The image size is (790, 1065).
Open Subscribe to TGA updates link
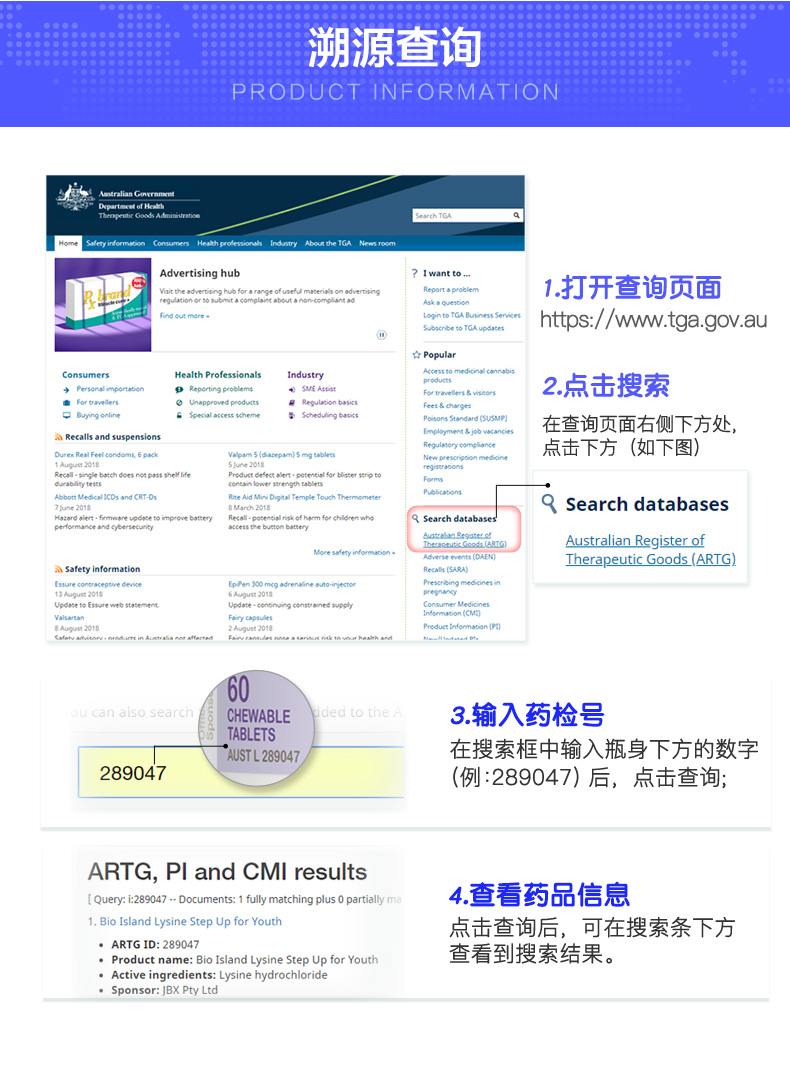[464, 328]
